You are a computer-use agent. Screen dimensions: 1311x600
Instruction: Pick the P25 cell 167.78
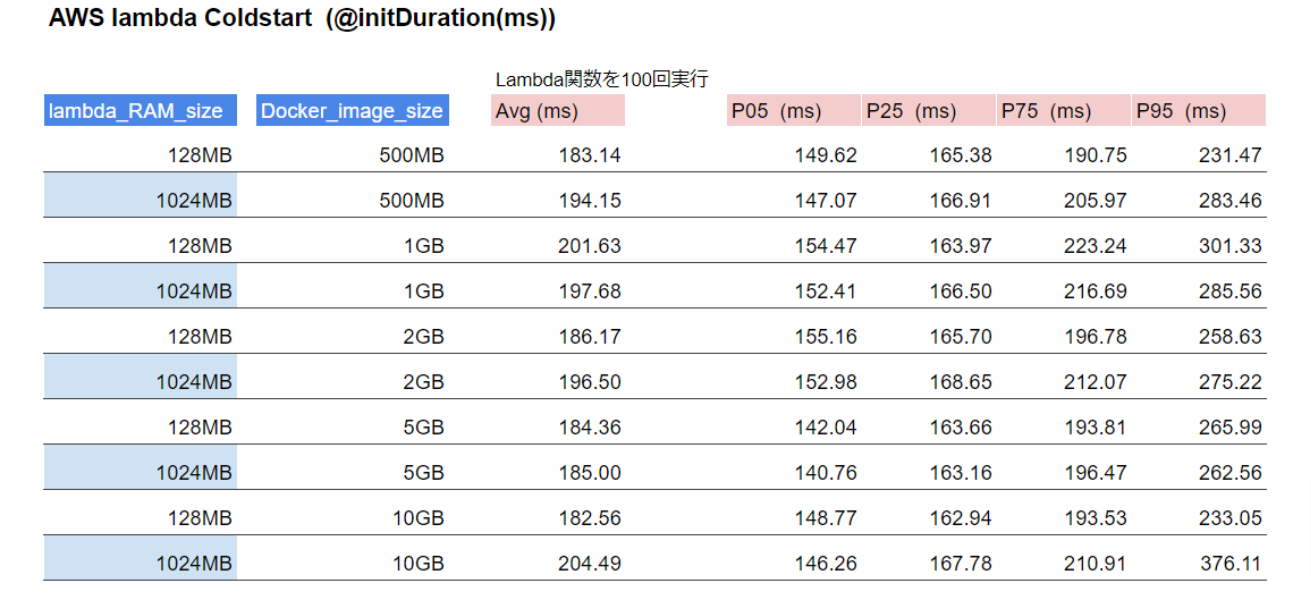960,564
